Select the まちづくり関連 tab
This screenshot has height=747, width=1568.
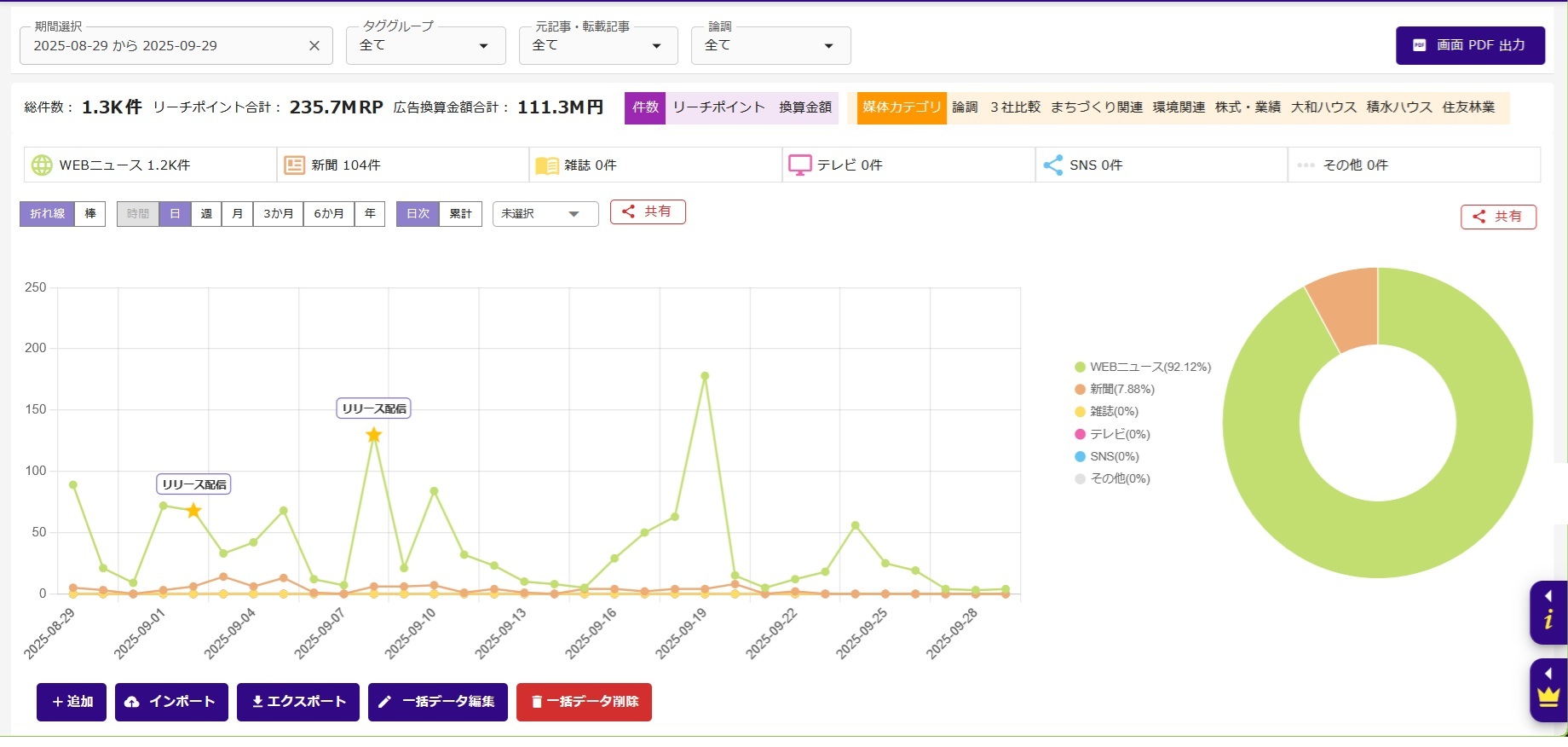click(1097, 107)
